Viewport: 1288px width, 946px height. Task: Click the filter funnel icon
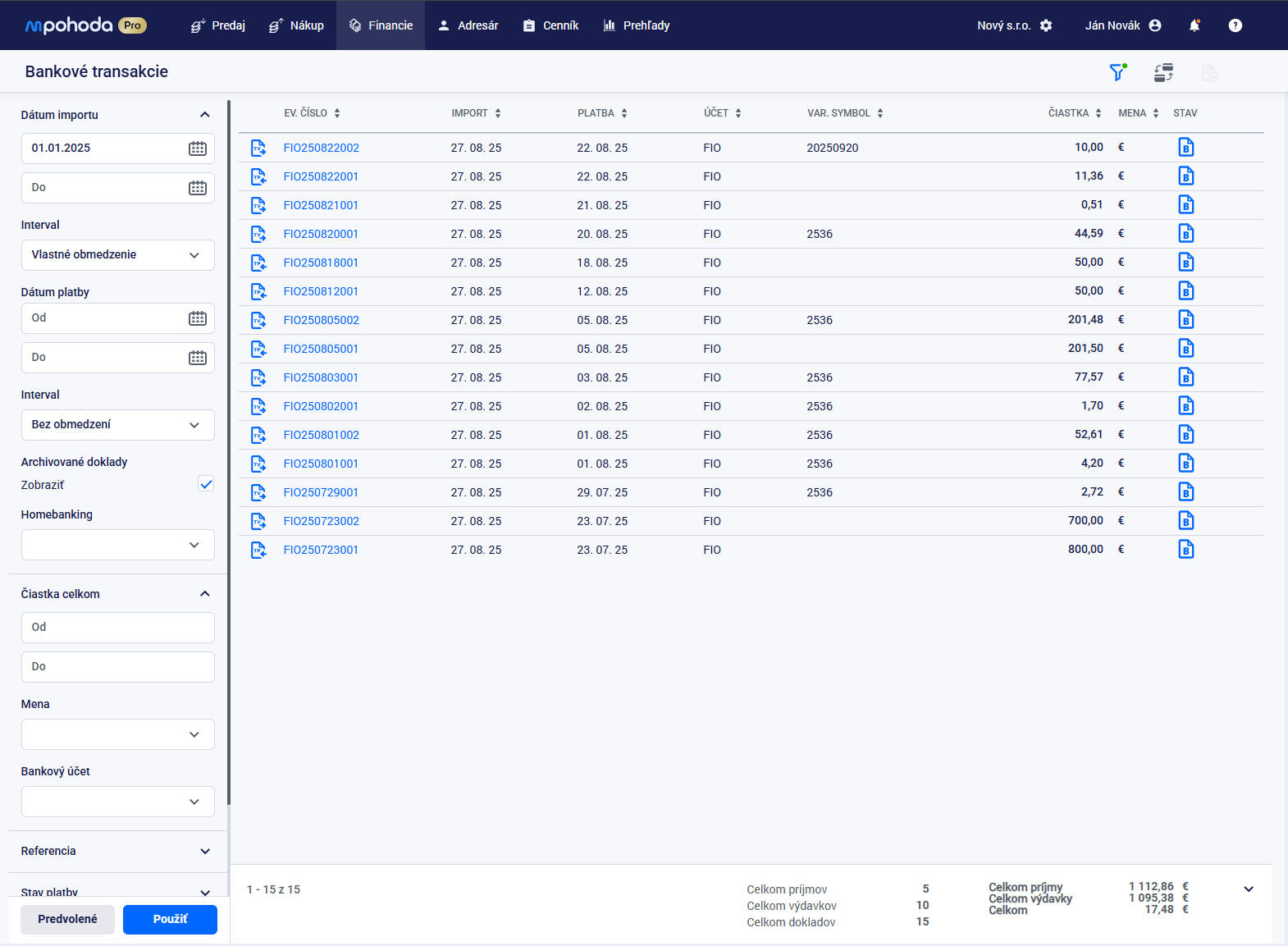click(1117, 72)
